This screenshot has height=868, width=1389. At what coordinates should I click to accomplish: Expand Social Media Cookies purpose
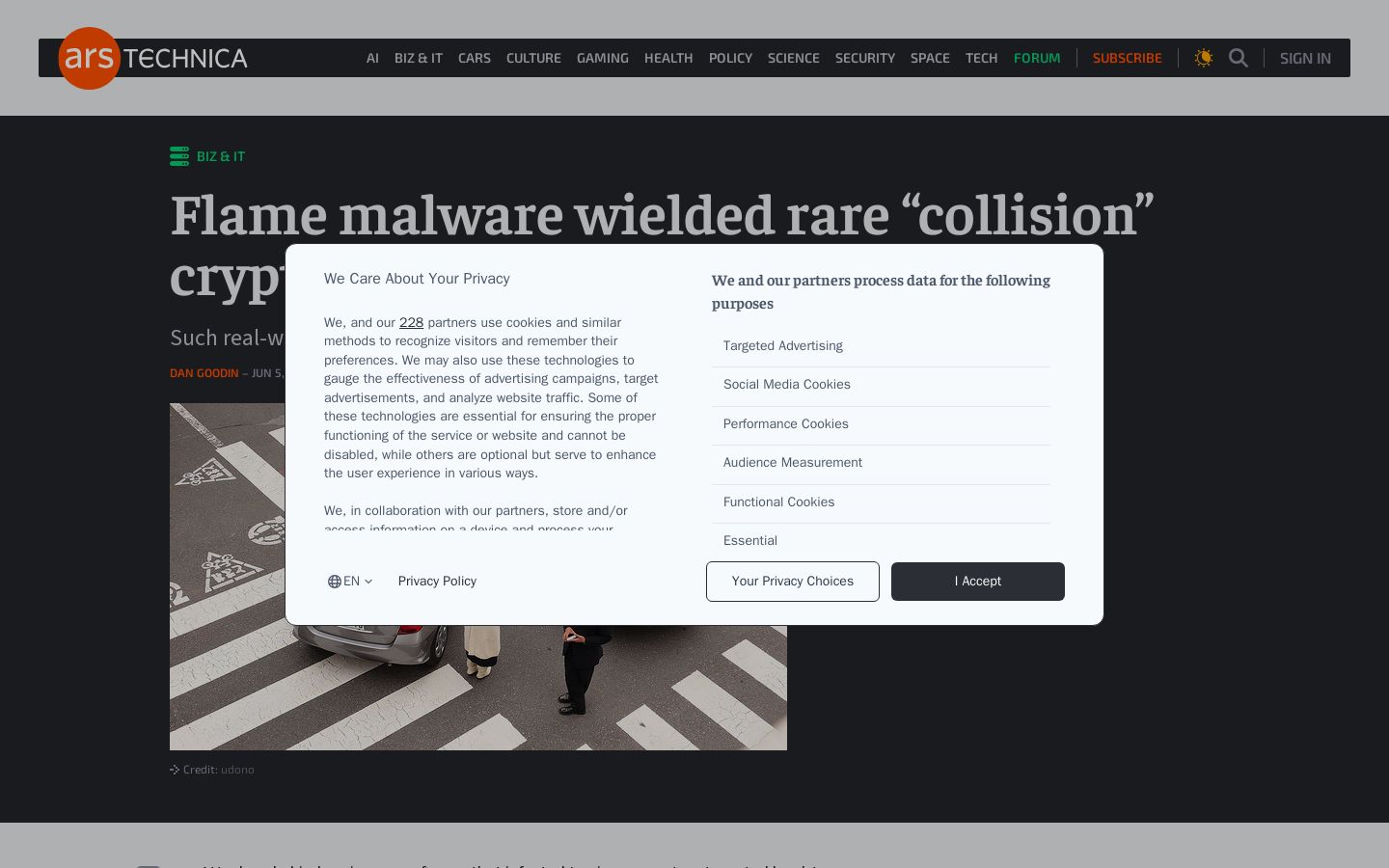(x=881, y=386)
